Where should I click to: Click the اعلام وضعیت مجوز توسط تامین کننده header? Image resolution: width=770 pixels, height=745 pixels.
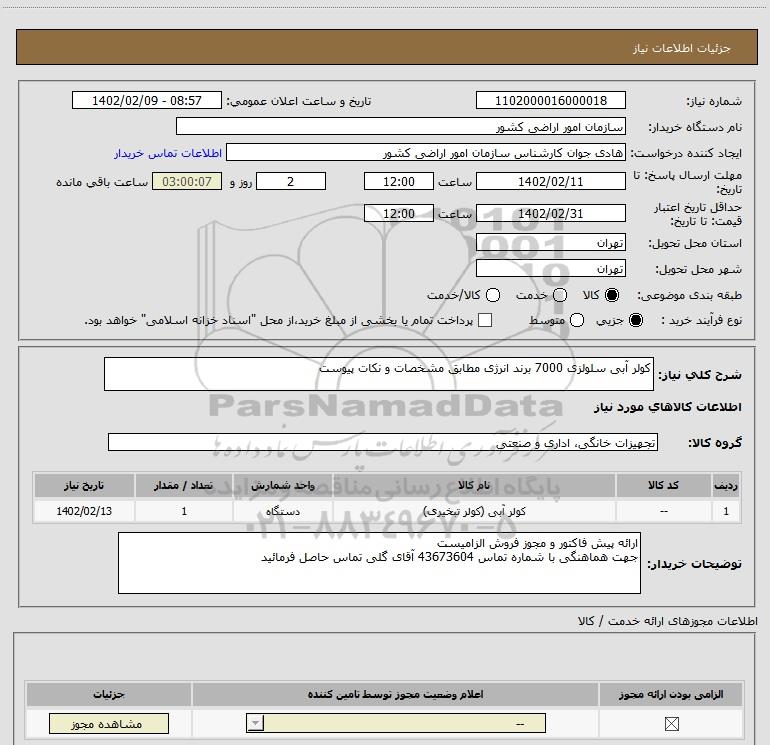(395, 694)
